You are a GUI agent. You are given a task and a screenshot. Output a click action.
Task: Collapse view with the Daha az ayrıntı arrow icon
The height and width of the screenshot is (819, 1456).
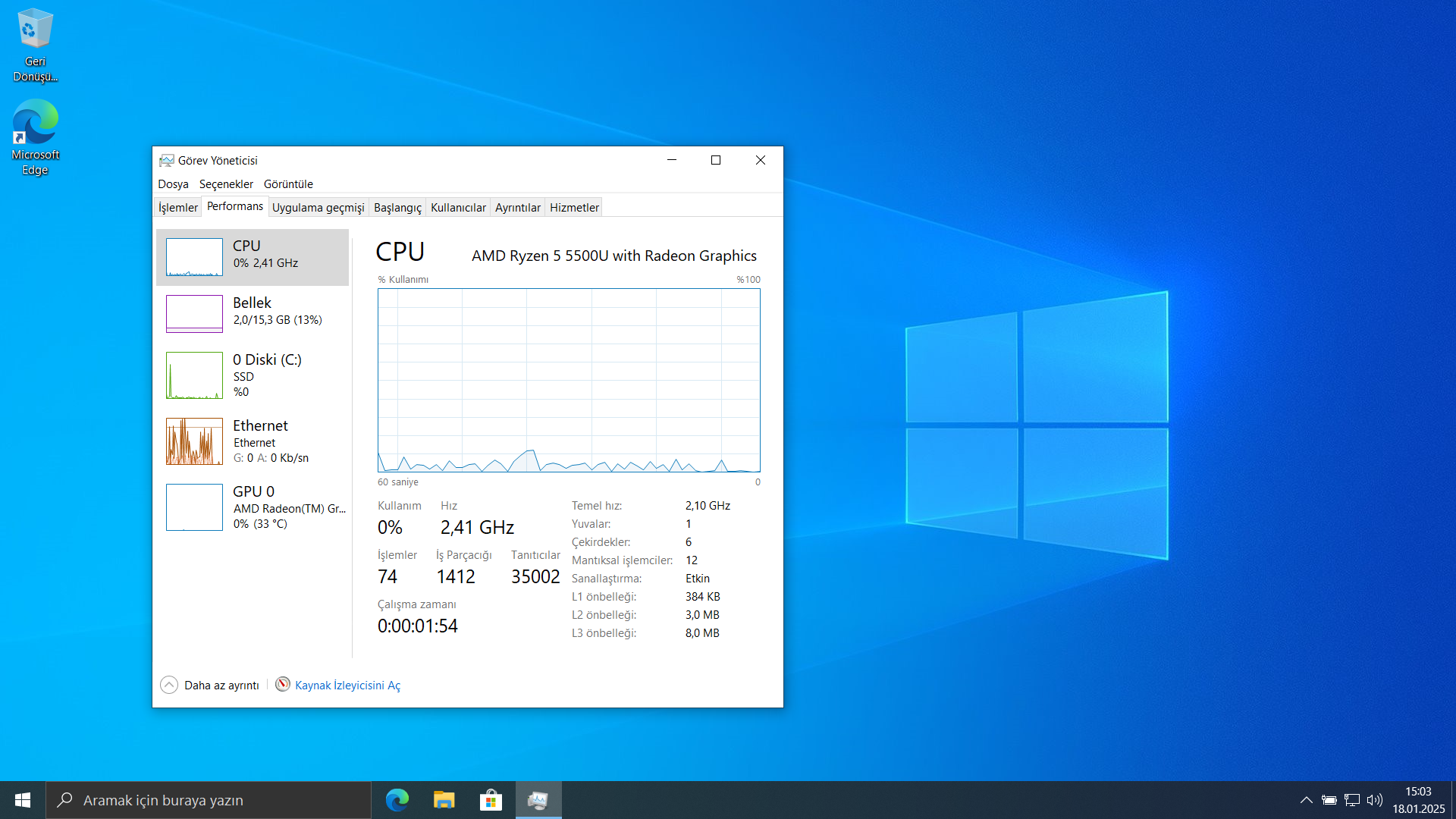pyautogui.click(x=169, y=685)
